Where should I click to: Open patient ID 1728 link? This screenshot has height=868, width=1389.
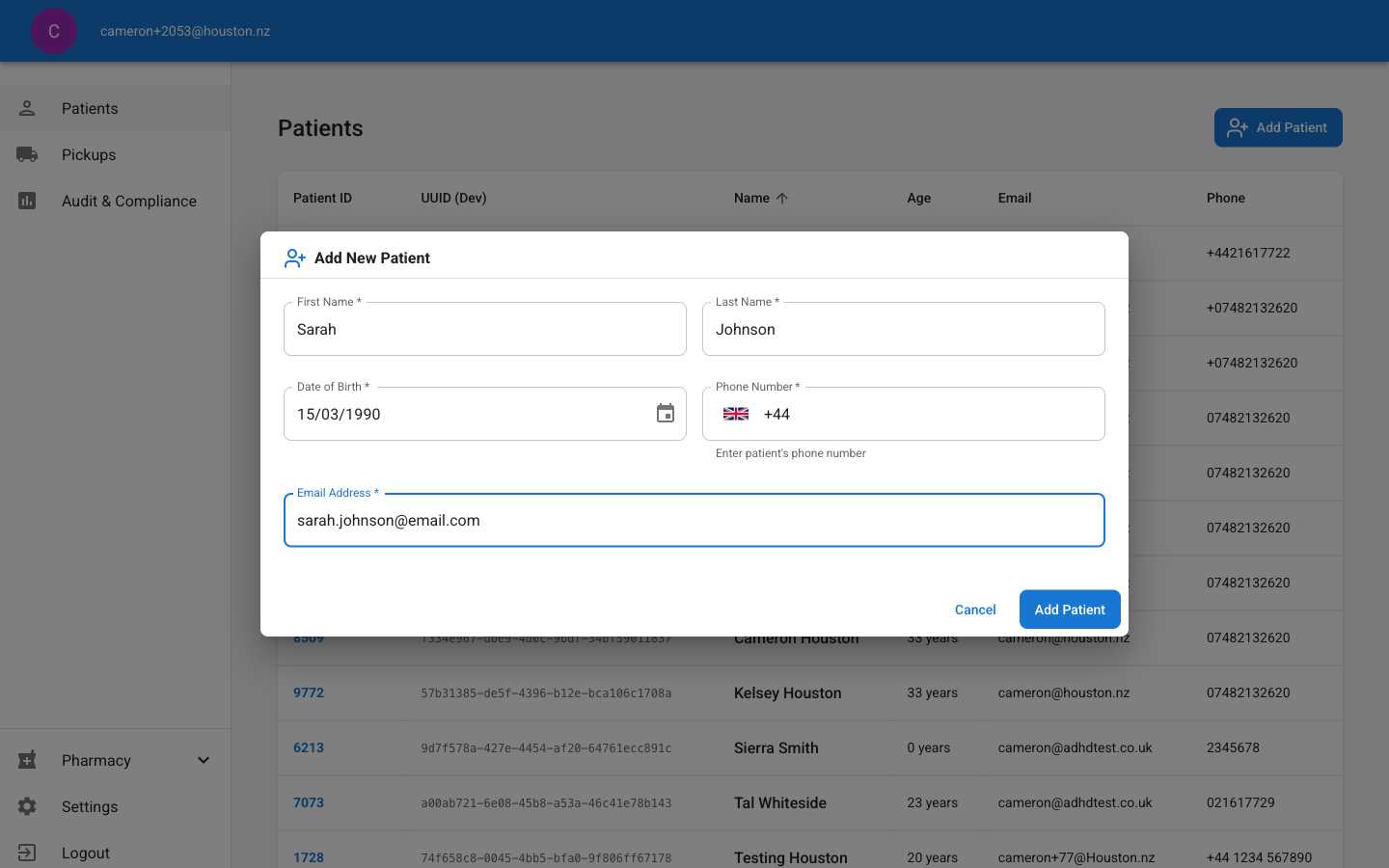pyautogui.click(x=309, y=857)
